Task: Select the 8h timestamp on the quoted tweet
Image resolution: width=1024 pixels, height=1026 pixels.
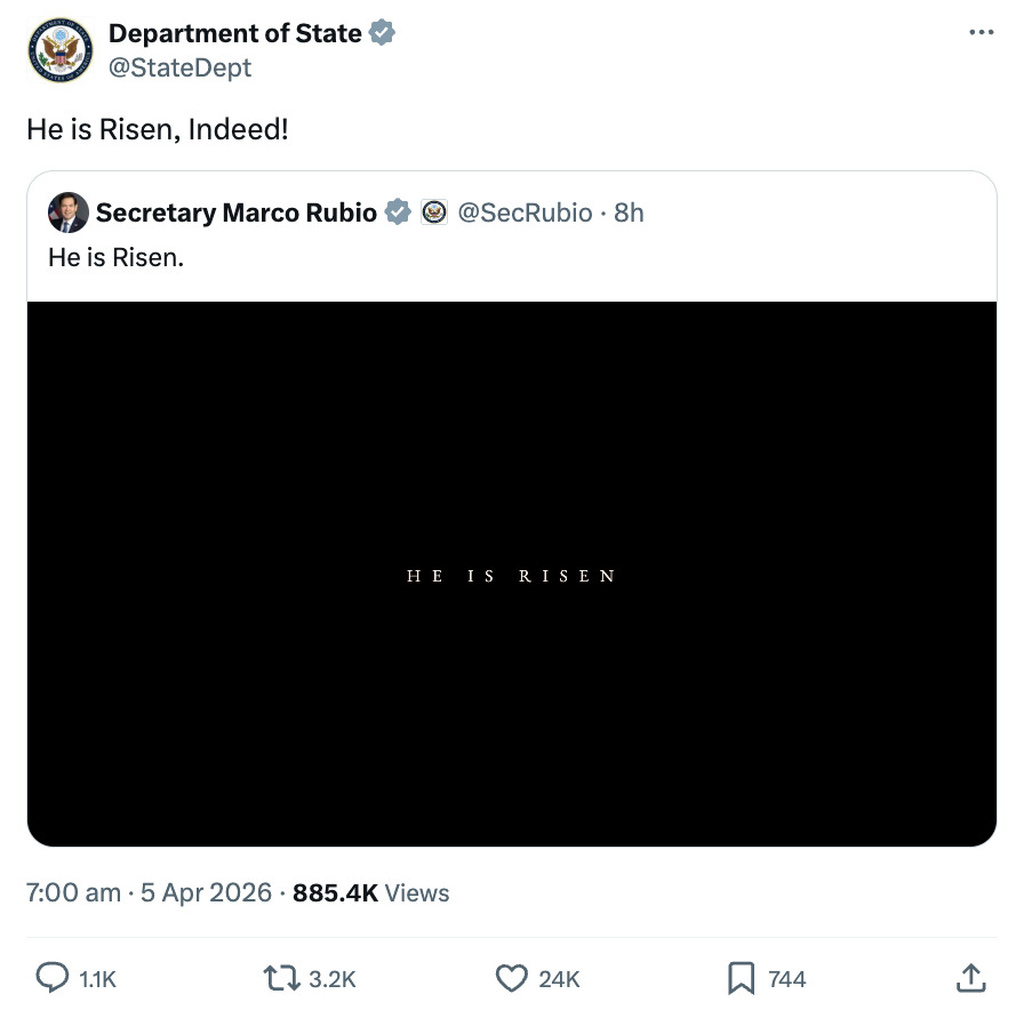Action: pyautogui.click(x=629, y=212)
